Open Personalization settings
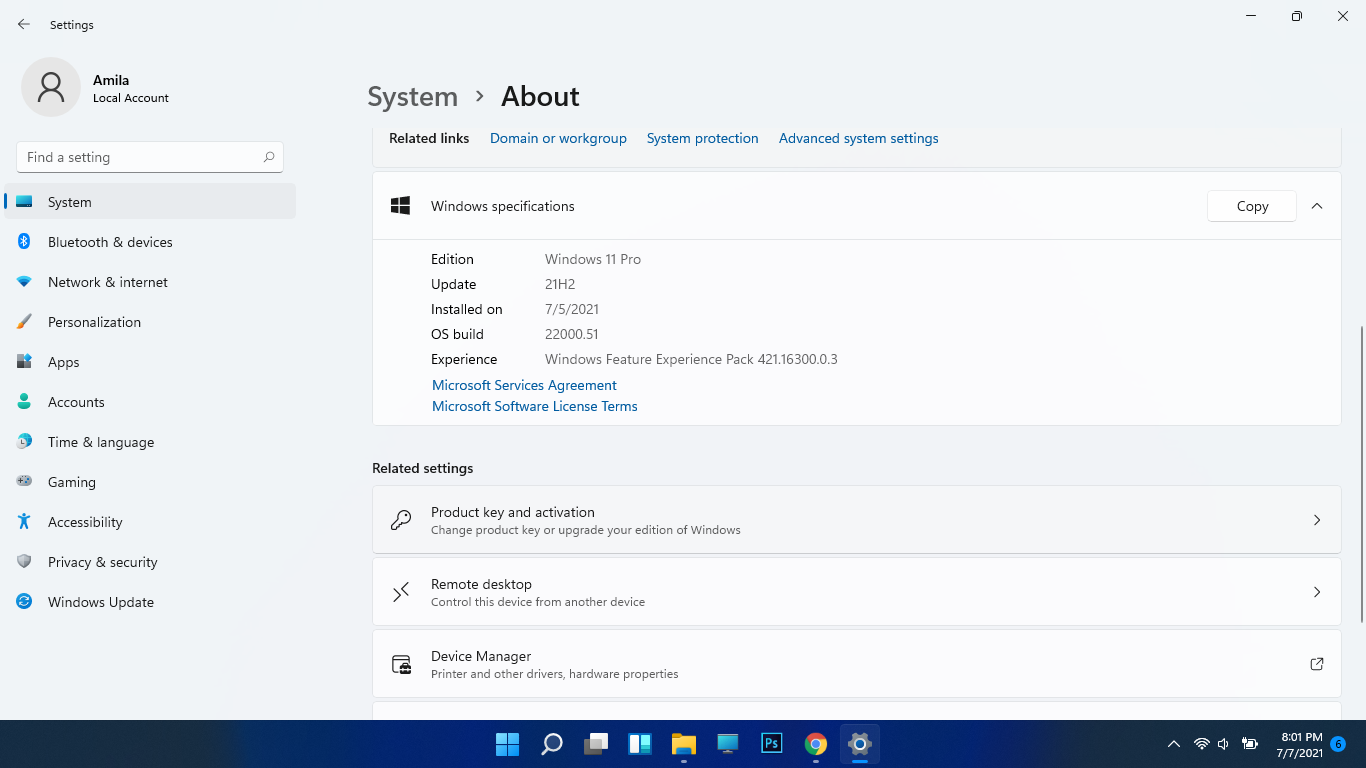Screen dimensions: 1366x768 pos(150,322)
